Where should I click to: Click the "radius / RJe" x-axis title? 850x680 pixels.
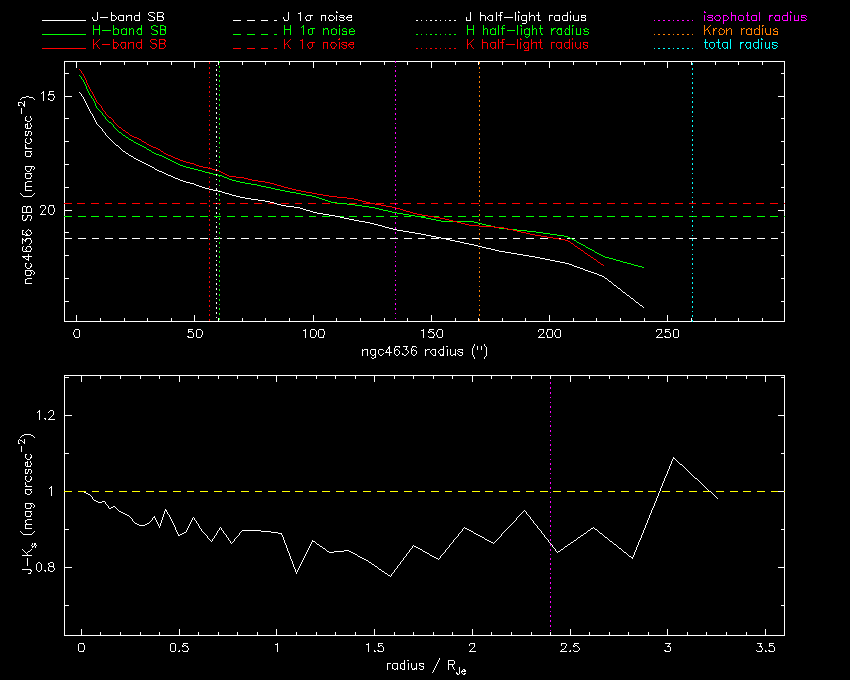[x=423, y=666]
